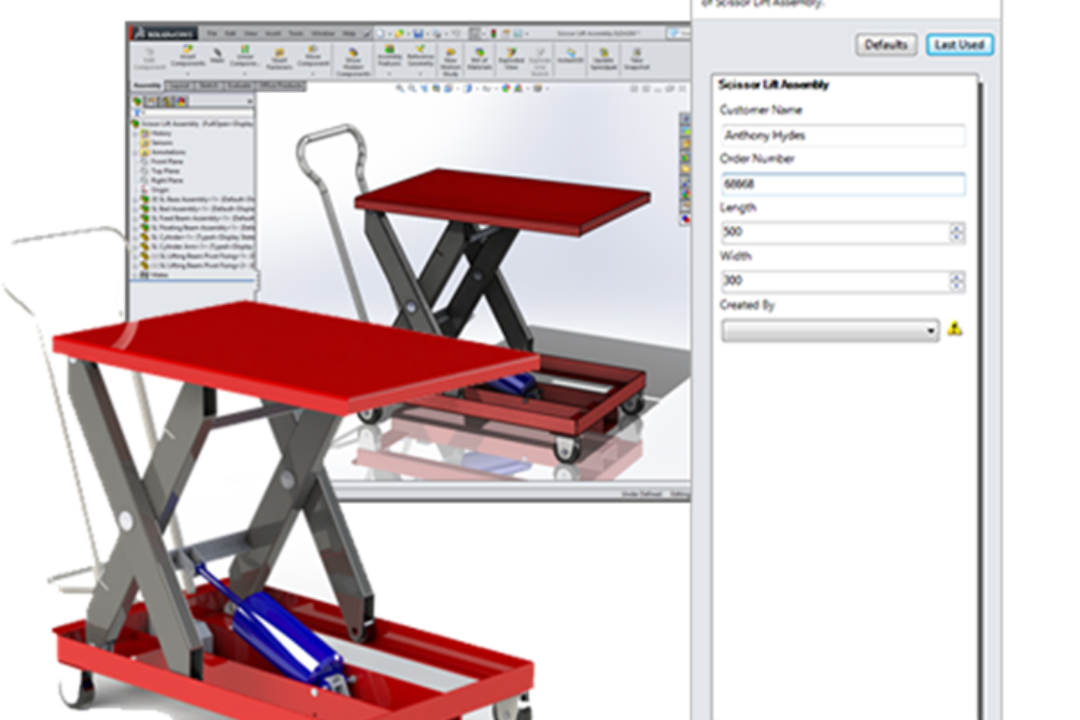Open the Window menu
The image size is (1080, 720).
click(323, 34)
